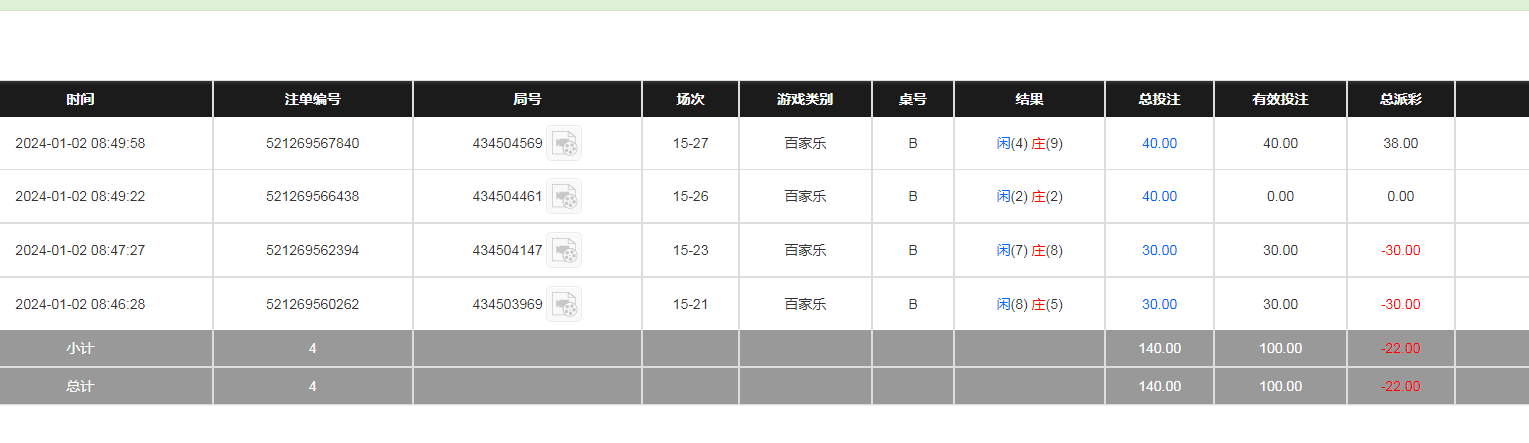Select bet number 521269567840
Screen dimensions: 1529x443
coord(313,143)
